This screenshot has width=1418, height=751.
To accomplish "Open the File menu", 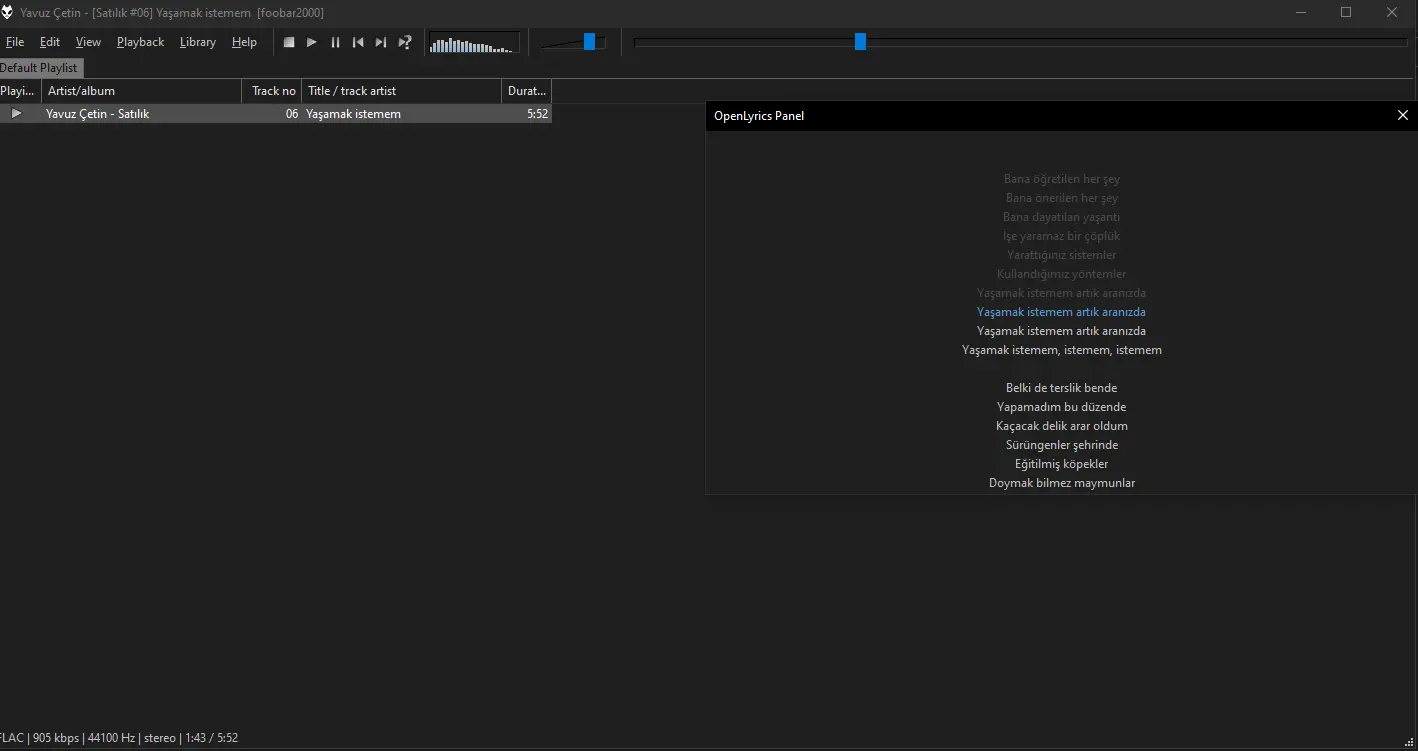I will click(x=15, y=42).
